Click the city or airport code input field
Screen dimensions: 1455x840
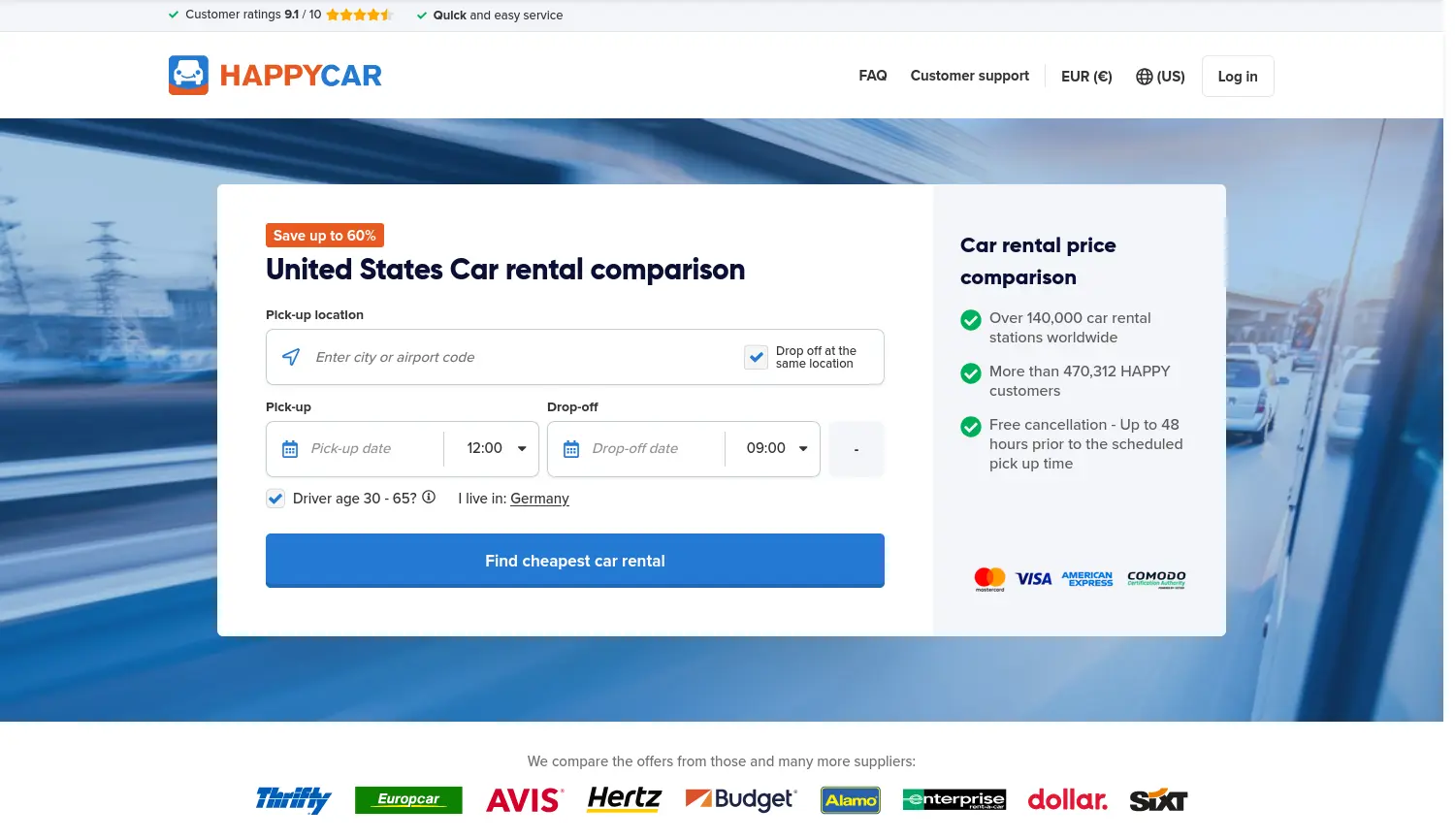coord(436,357)
